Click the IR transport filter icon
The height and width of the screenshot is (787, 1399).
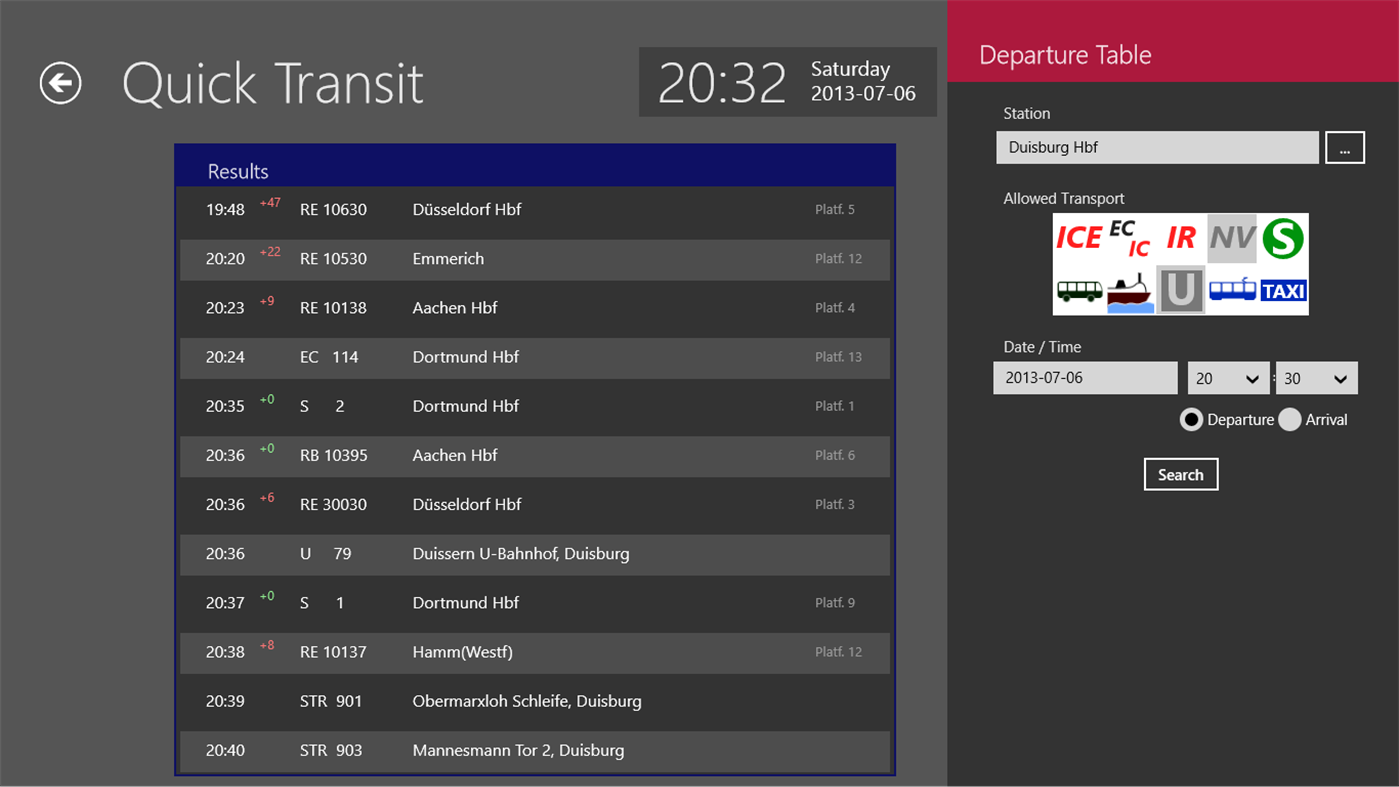(1180, 238)
